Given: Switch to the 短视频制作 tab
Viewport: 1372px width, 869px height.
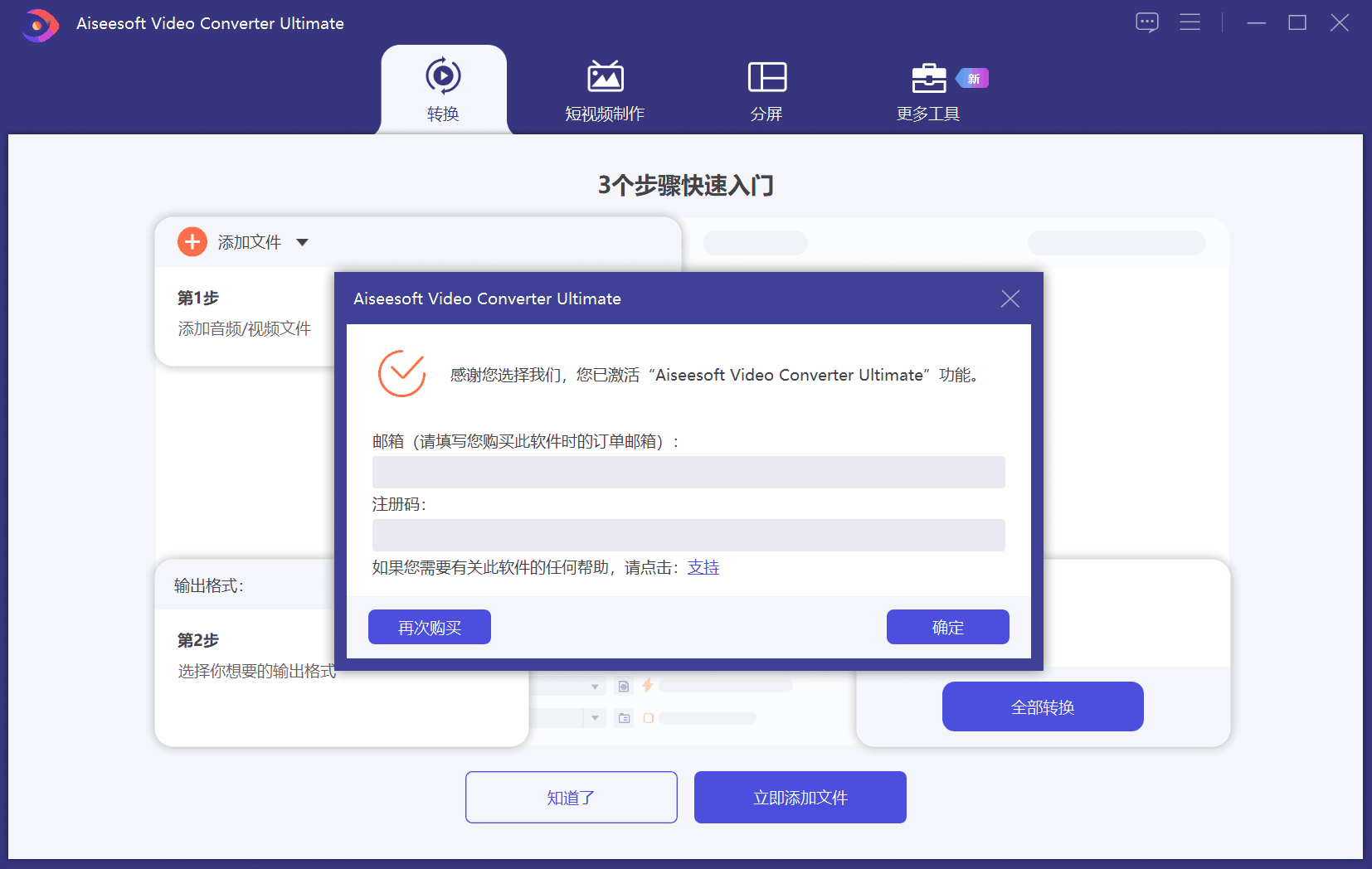Looking at the screenshot, I should 605,90.
